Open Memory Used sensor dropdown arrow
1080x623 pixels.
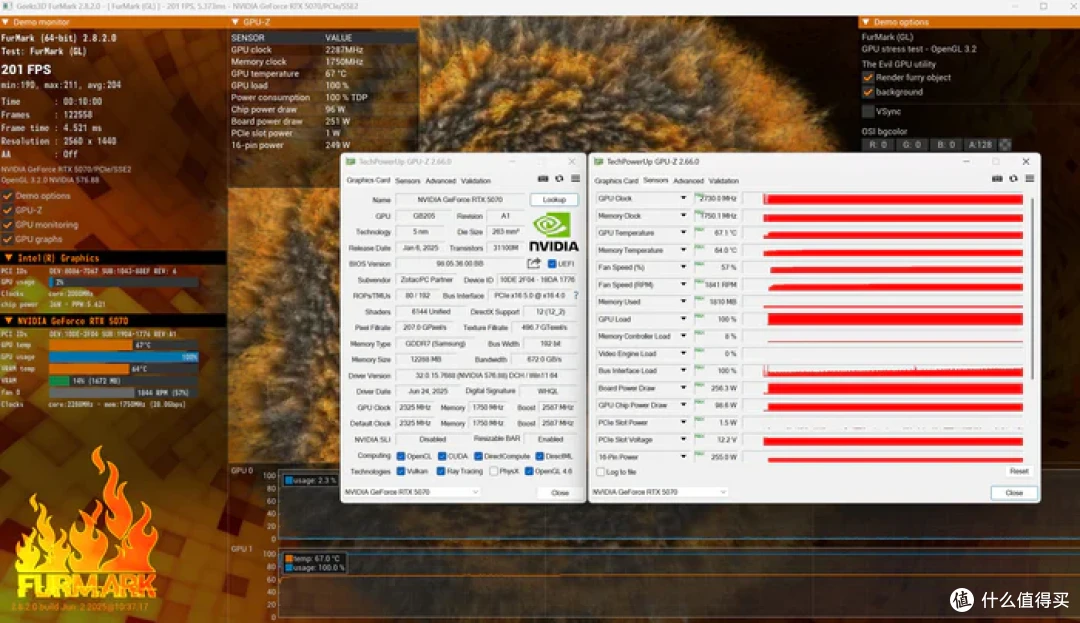coord(683,302)
